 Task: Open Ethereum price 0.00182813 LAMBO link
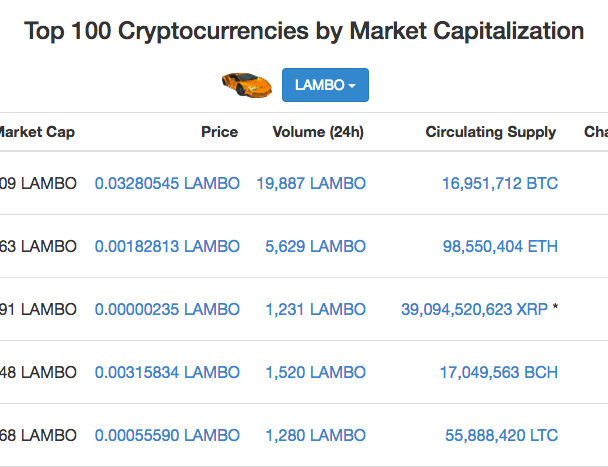coord(167,246)
